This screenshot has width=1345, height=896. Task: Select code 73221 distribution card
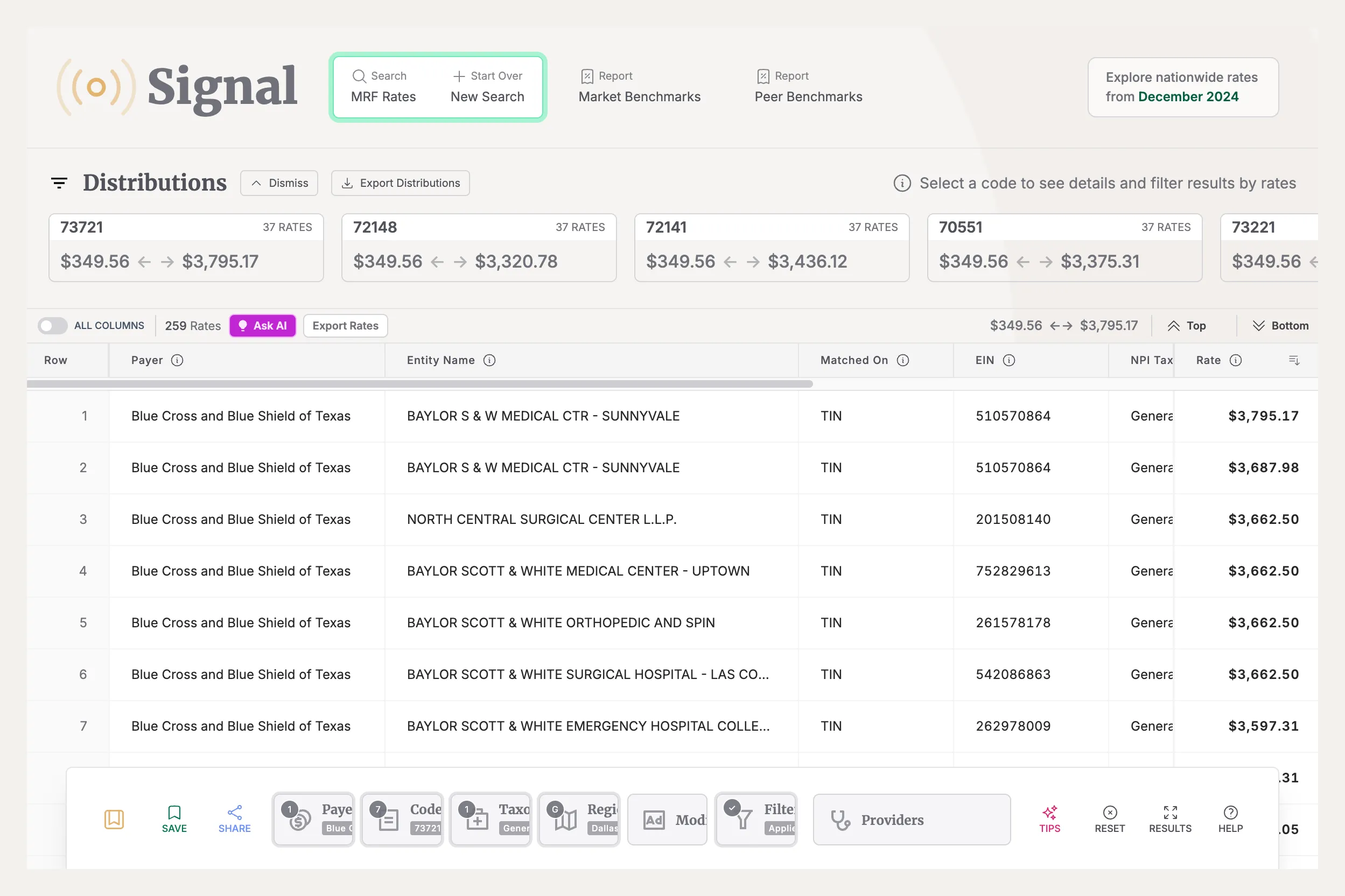[1269, 248]
